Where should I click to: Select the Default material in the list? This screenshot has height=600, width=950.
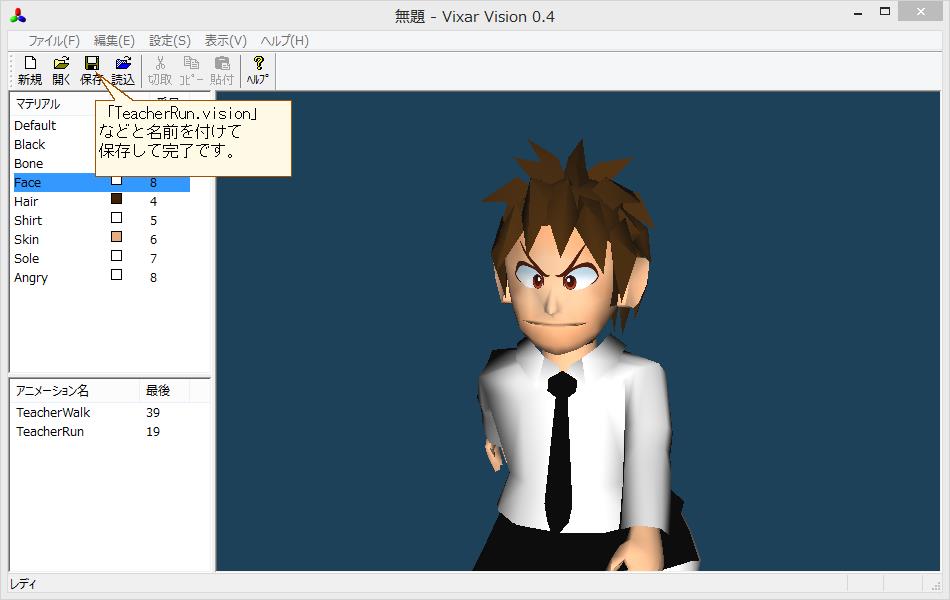34,125
